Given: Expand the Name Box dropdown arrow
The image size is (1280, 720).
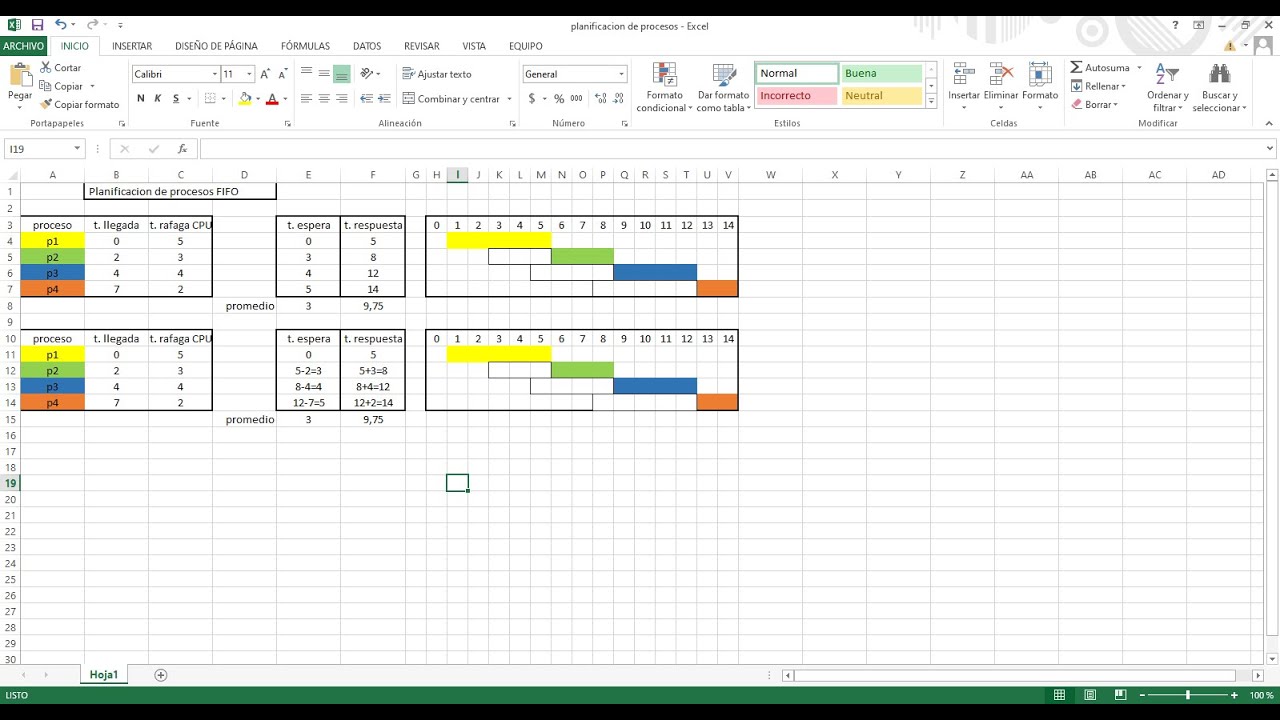Looking at the screenshot, I should 77,149.
